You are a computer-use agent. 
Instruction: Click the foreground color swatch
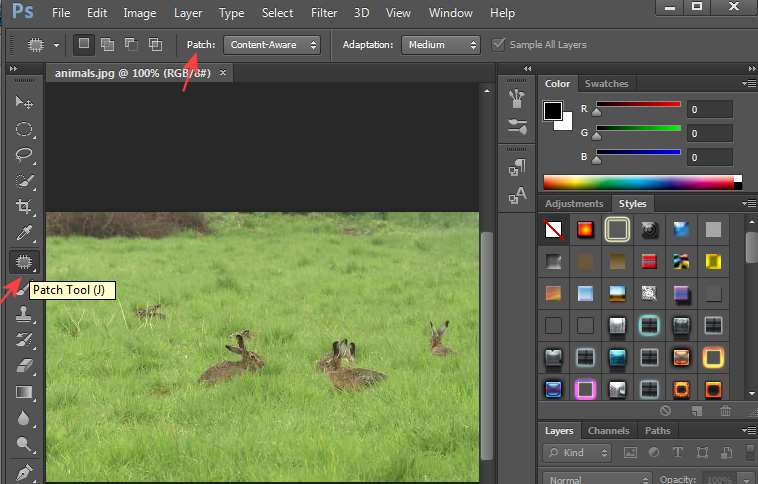[552, 111]
